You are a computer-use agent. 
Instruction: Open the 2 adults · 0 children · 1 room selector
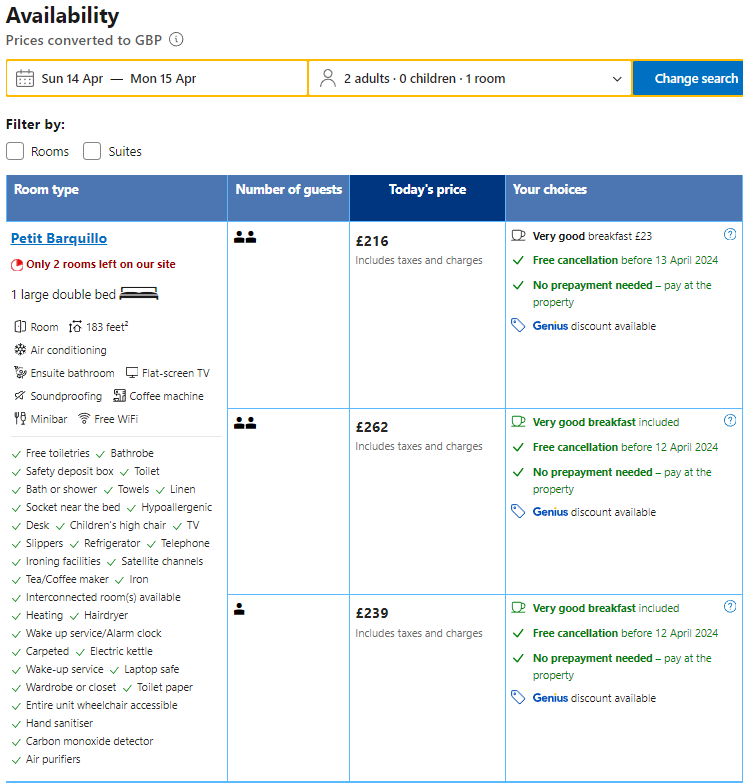(470, 78)
